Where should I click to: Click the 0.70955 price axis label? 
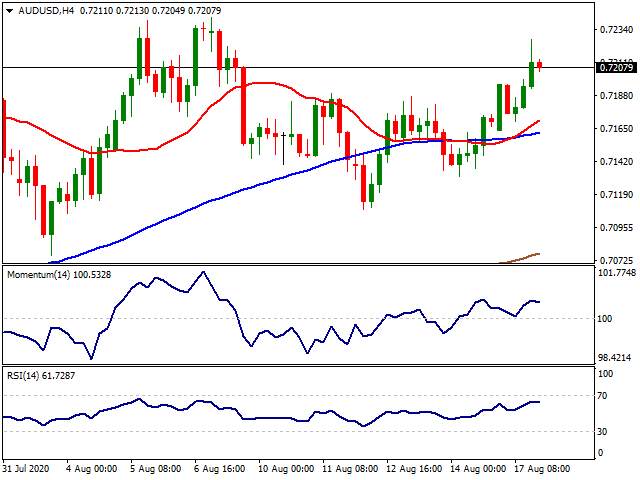click(x=617, y=227)
